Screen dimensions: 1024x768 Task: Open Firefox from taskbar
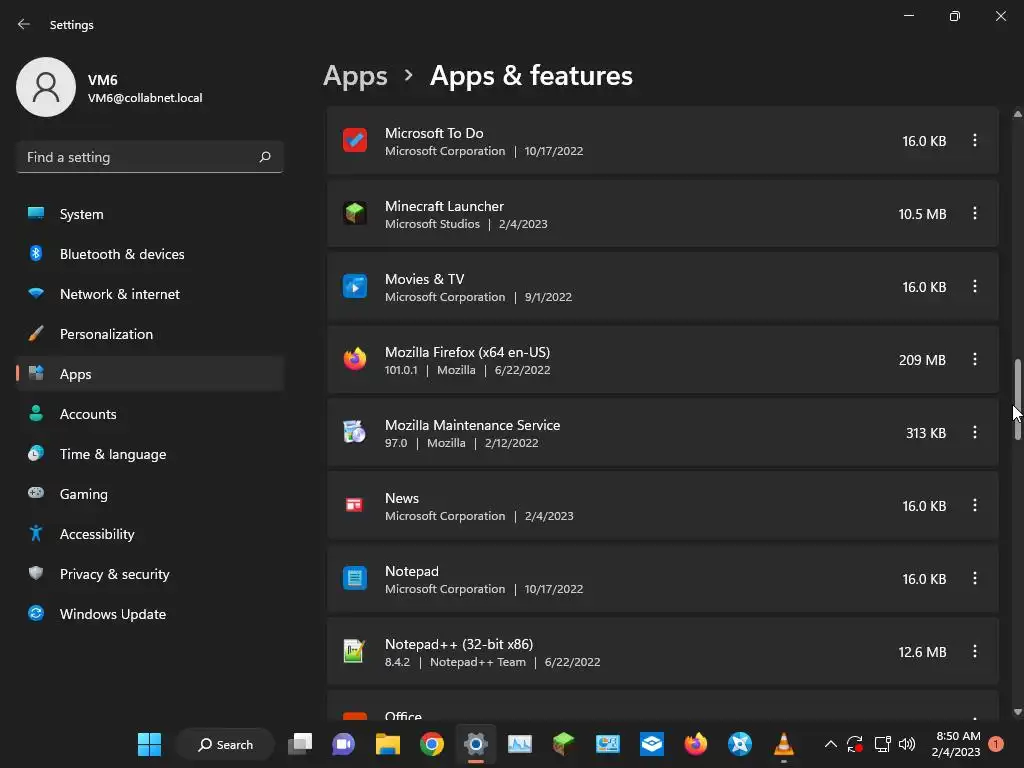(x=696, y=744)
